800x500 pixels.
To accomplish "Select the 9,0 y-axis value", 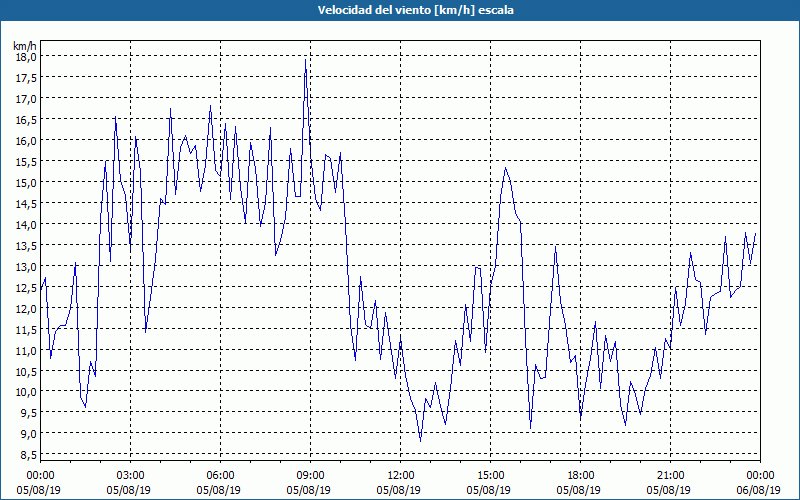I will coord(29,434).
